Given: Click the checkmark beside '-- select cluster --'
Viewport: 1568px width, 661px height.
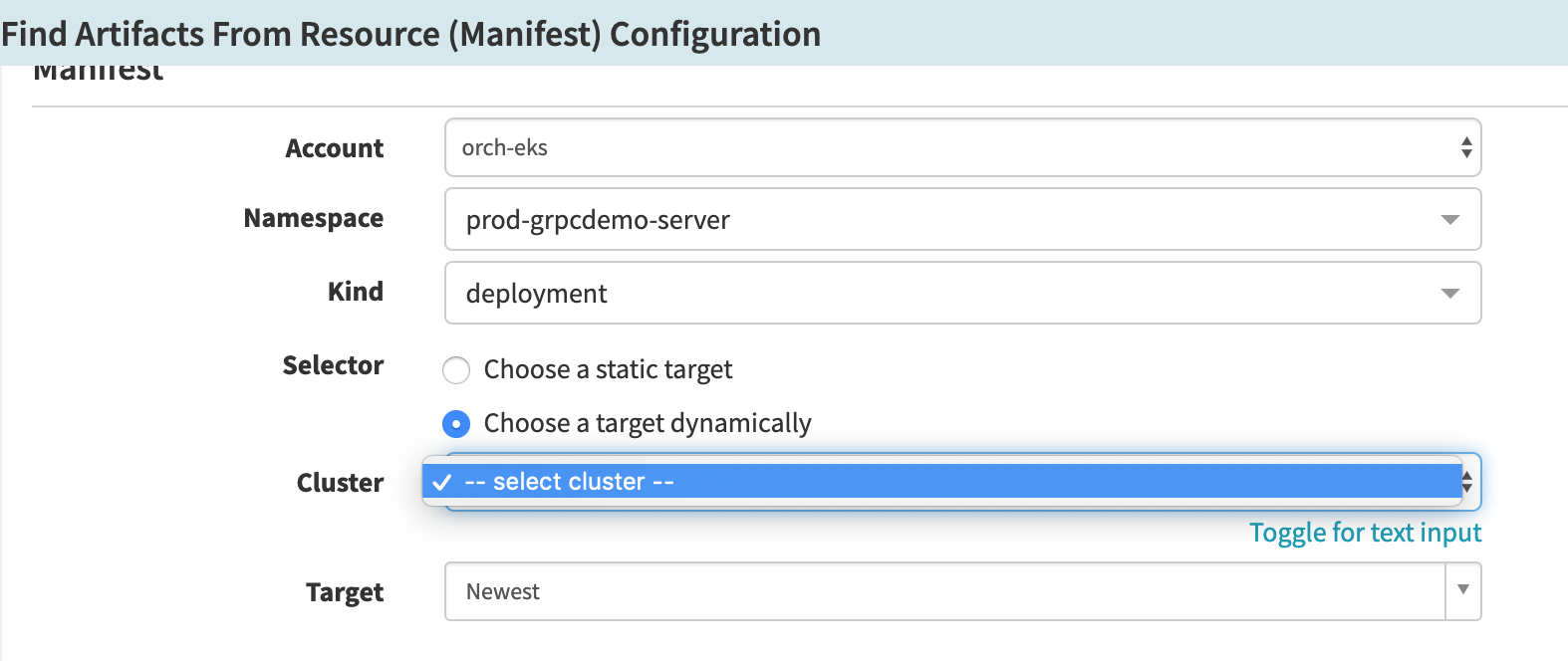Looking at the screenshot, I should point(441,482).
